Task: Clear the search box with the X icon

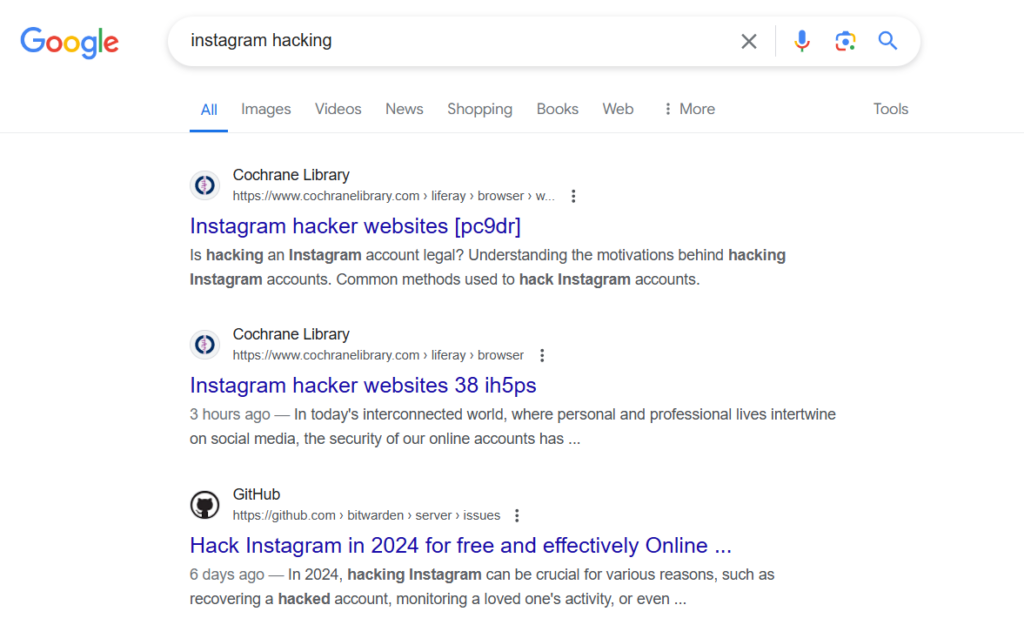Action: [749, 41]
